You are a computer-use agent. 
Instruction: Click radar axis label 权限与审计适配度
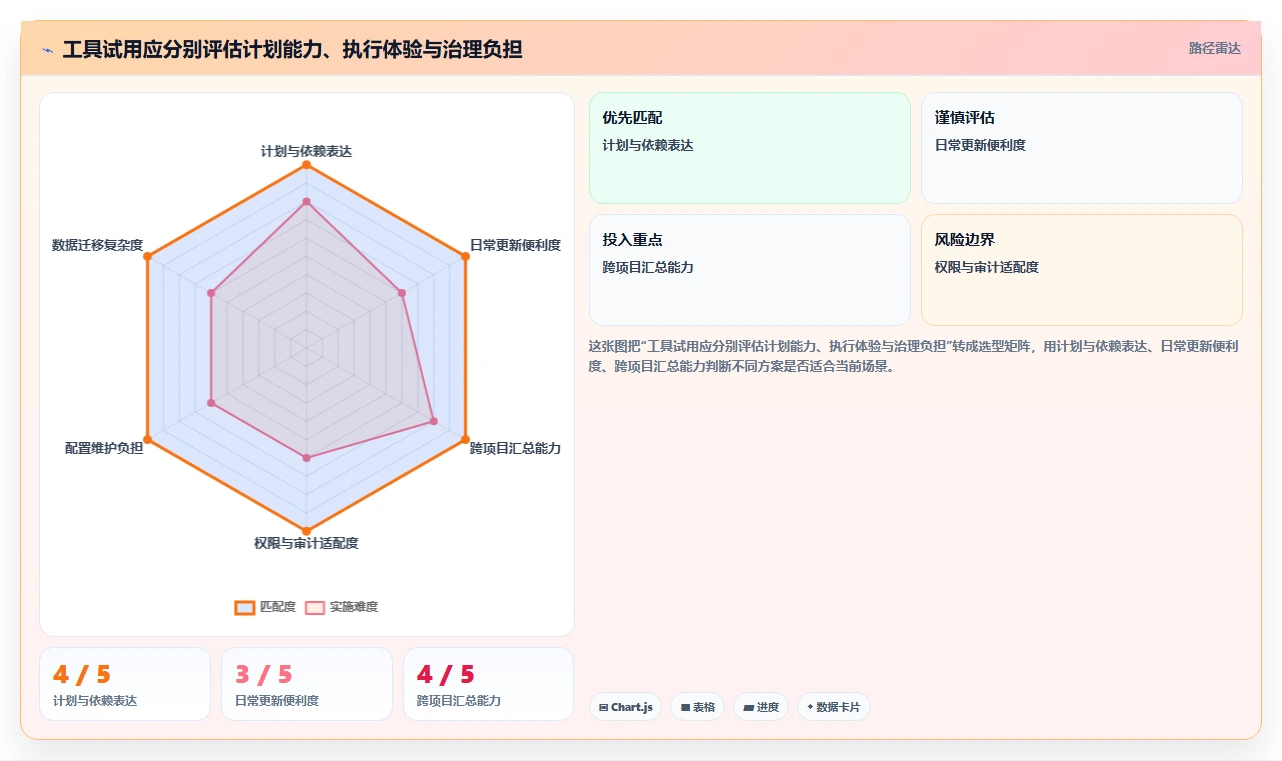click(306, 543)
